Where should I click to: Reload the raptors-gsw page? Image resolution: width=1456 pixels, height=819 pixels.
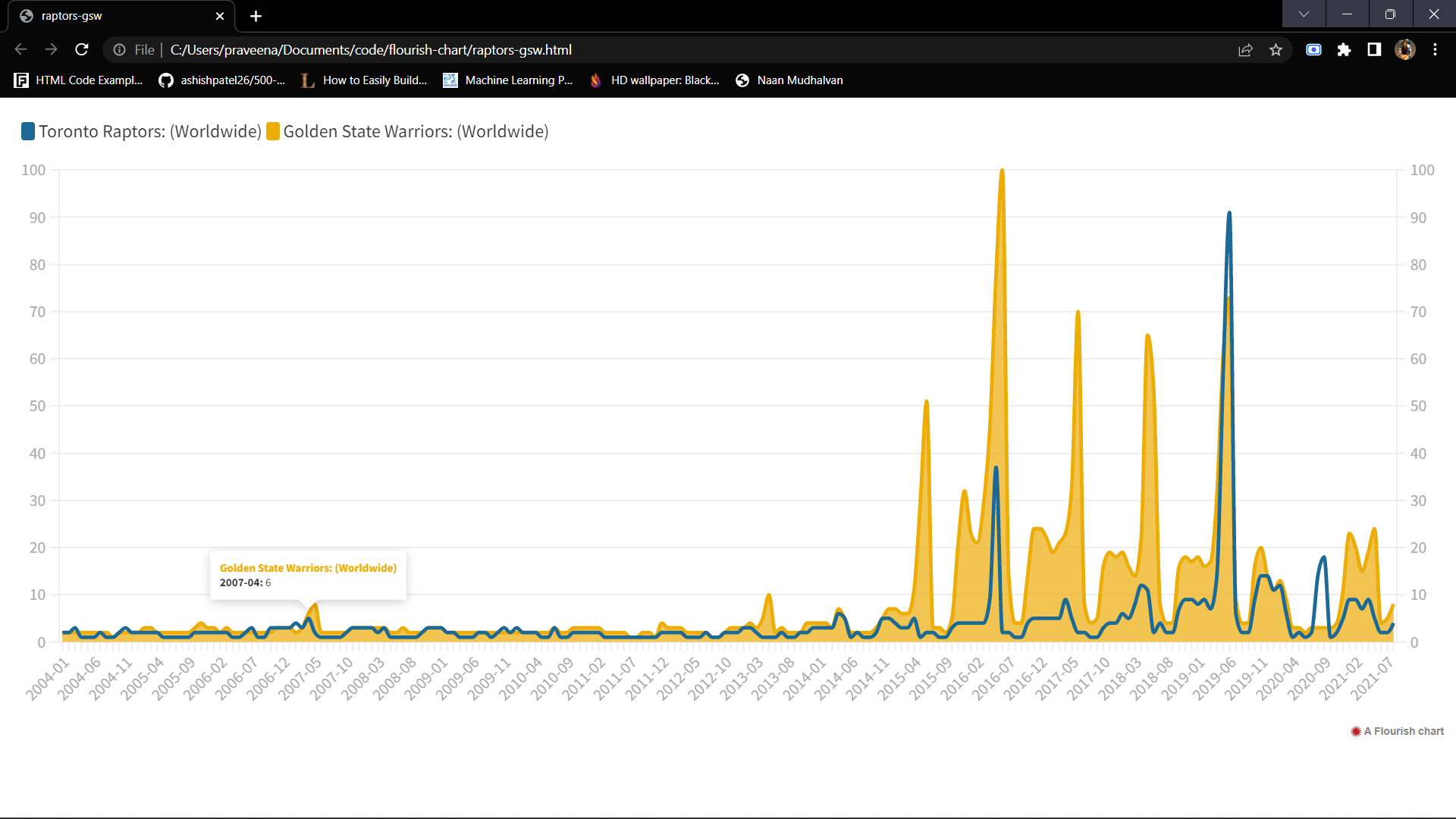click(81, 49)
